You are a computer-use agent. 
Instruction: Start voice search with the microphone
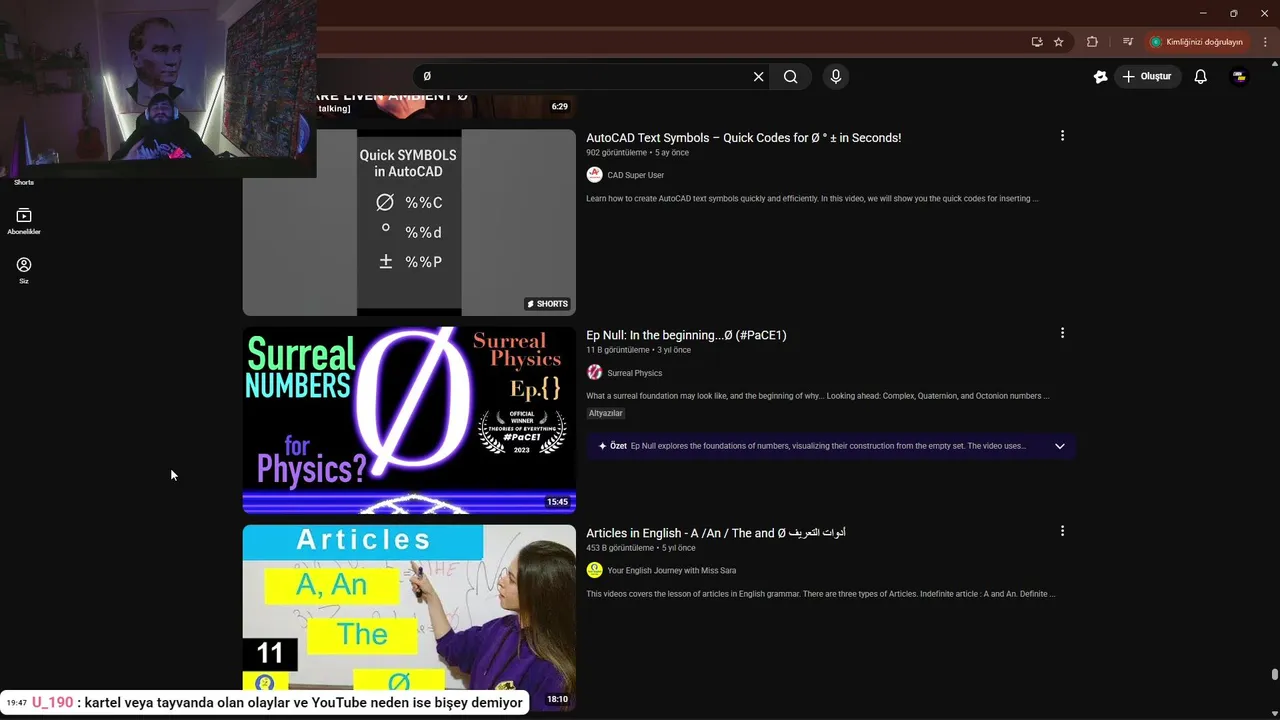click(836, 77)
